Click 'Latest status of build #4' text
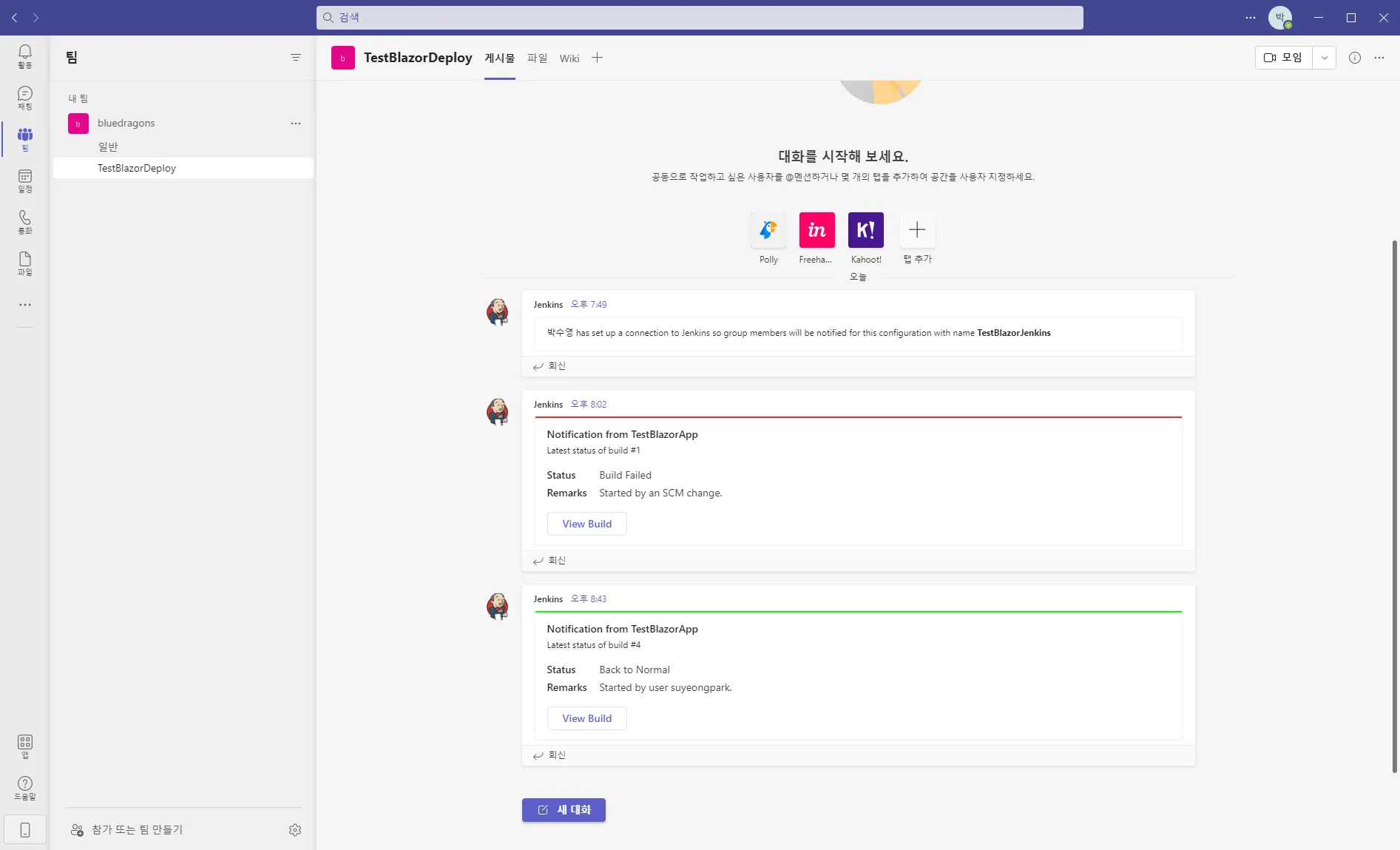The width and height of the screenshot is (1400, 850). click(x=594, y=645)
